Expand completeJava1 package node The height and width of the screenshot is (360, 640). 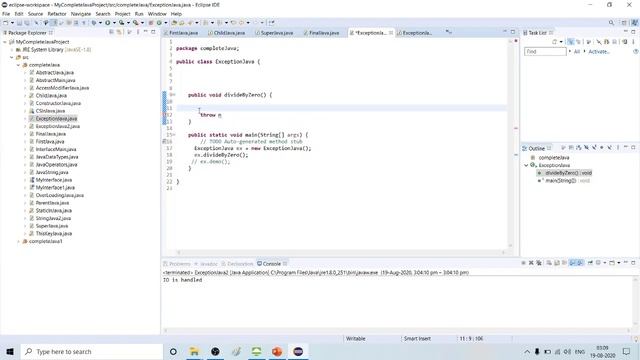coord(18,241)
